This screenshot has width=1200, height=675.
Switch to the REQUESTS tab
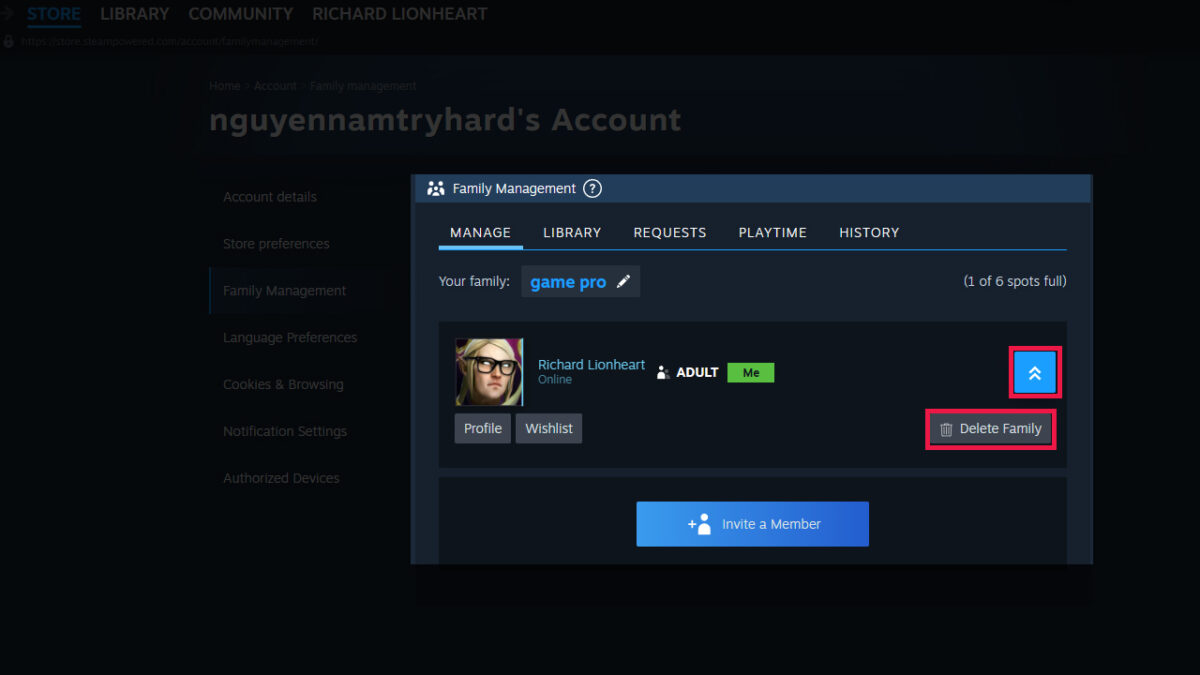click(670, 232)
